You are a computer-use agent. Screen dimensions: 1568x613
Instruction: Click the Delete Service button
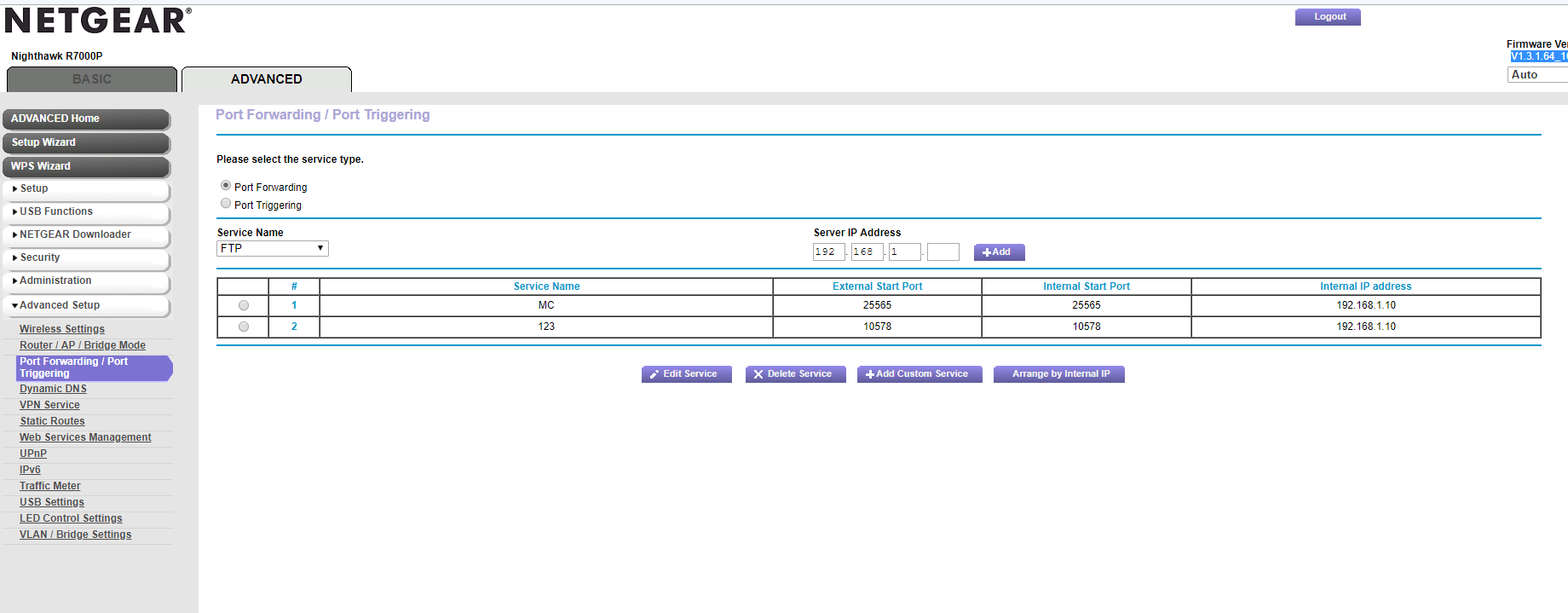click(x=795, y=374)
